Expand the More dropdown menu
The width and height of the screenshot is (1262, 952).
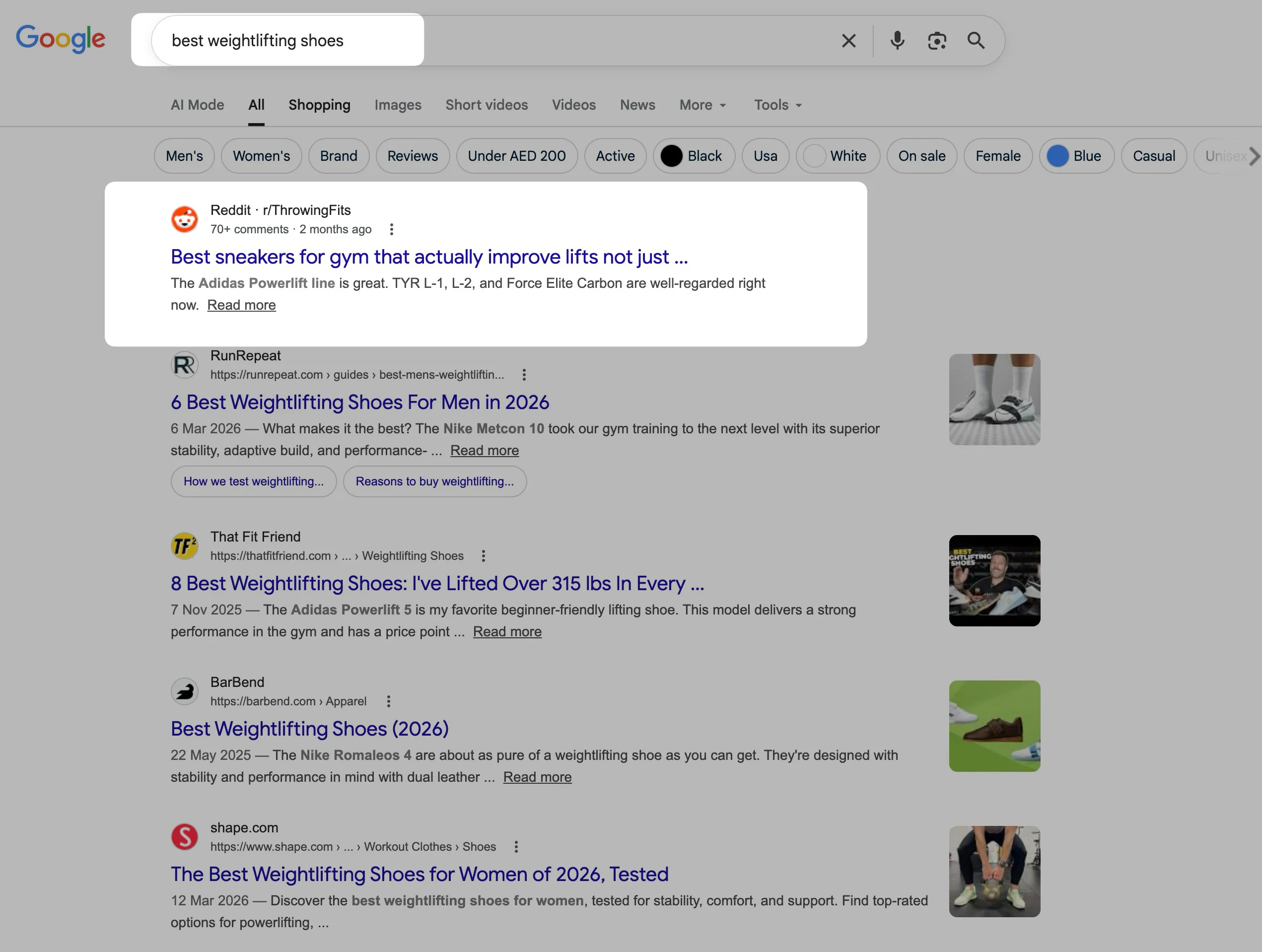pyautogui.click(x=702, y=105)
